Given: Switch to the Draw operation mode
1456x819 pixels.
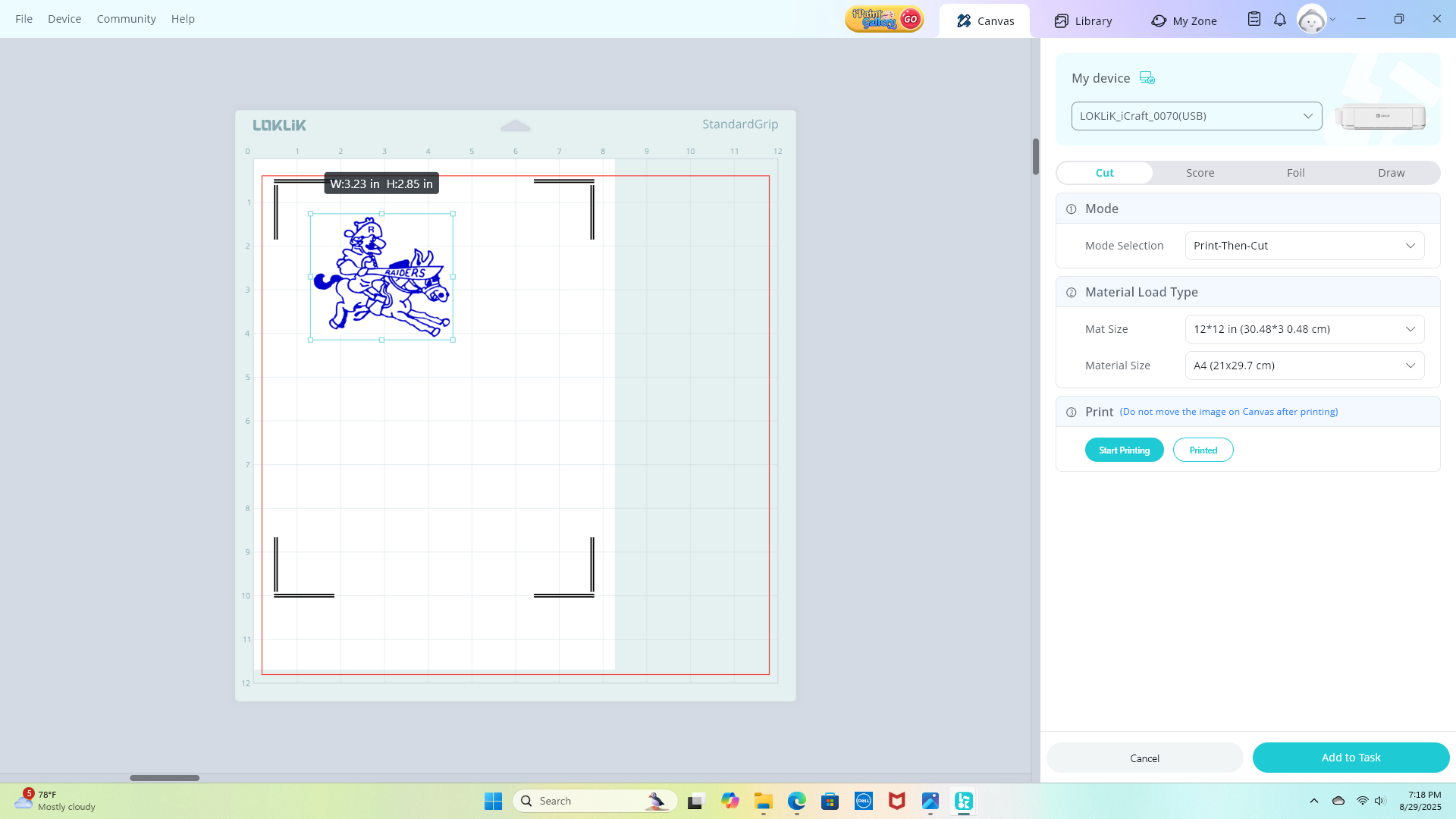Looking at the screenshot, I should coord(1391,173).
